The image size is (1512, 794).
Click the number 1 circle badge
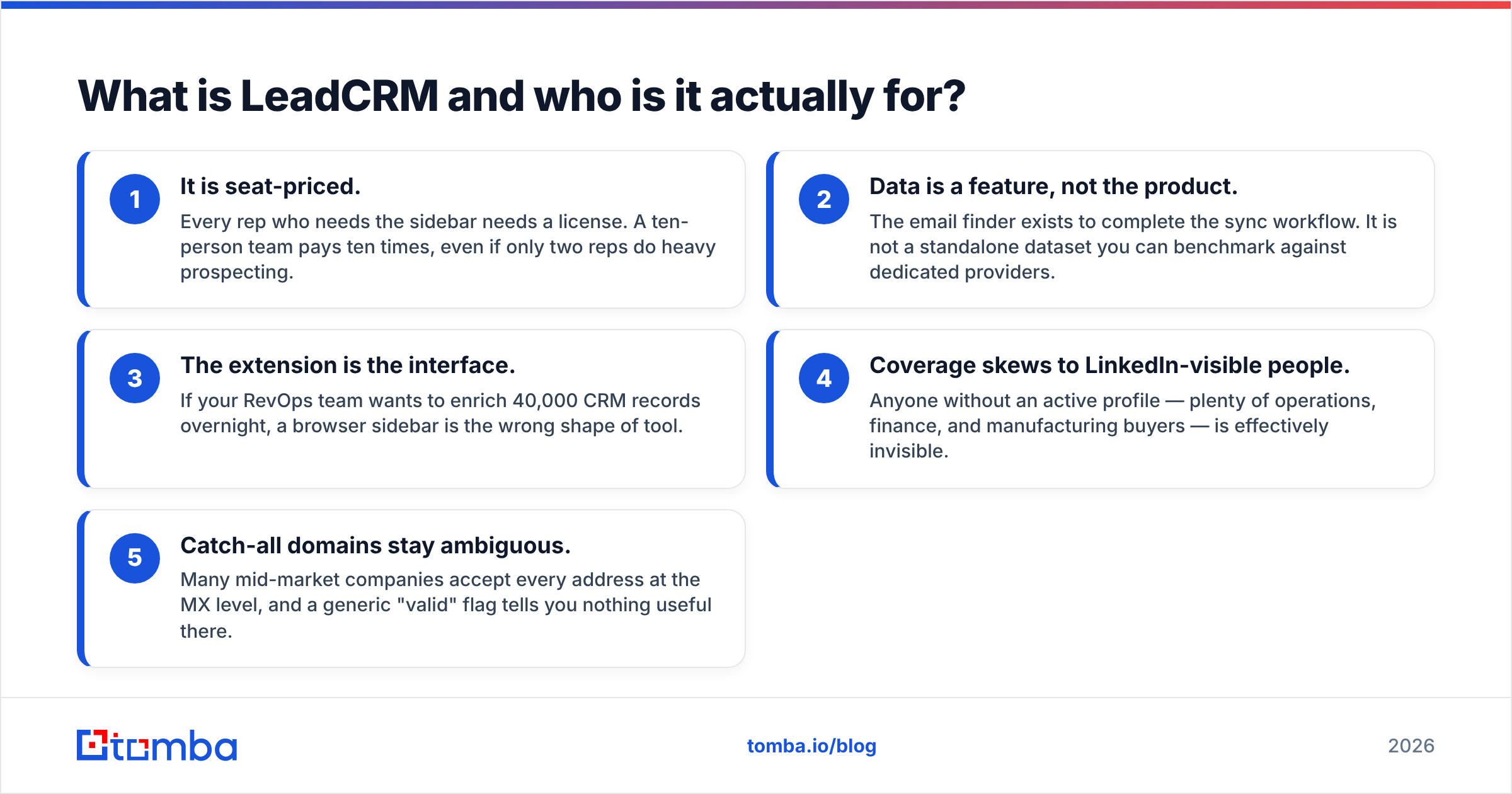click(135, 199)
